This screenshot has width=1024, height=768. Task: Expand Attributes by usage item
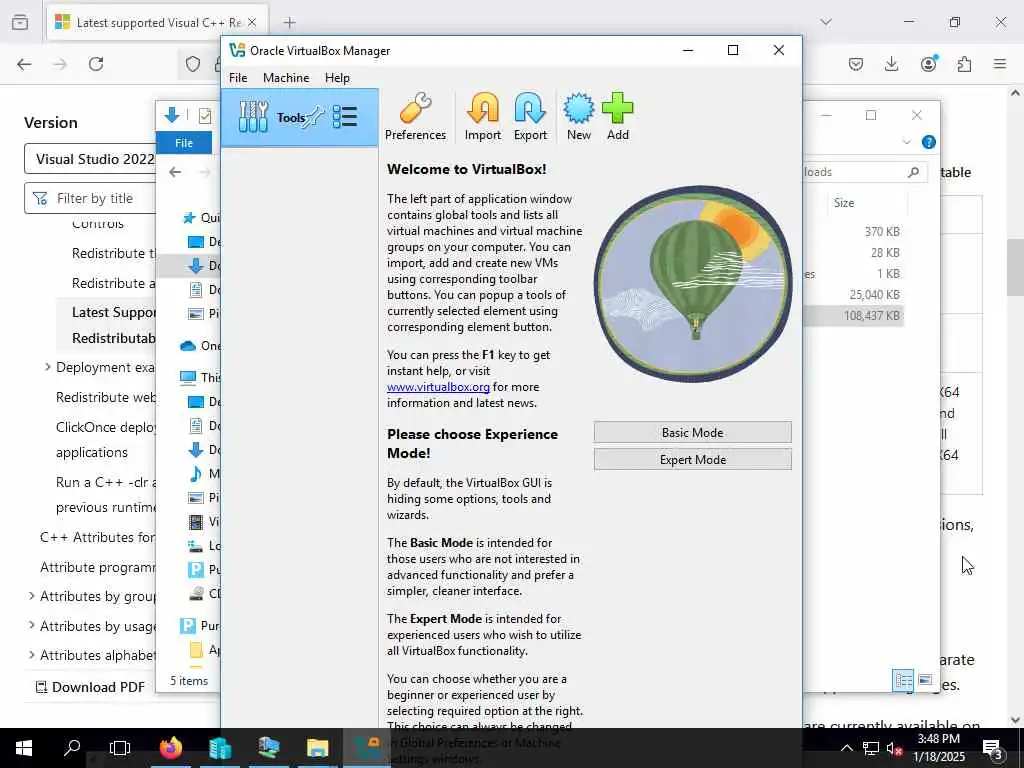point(31,625)
